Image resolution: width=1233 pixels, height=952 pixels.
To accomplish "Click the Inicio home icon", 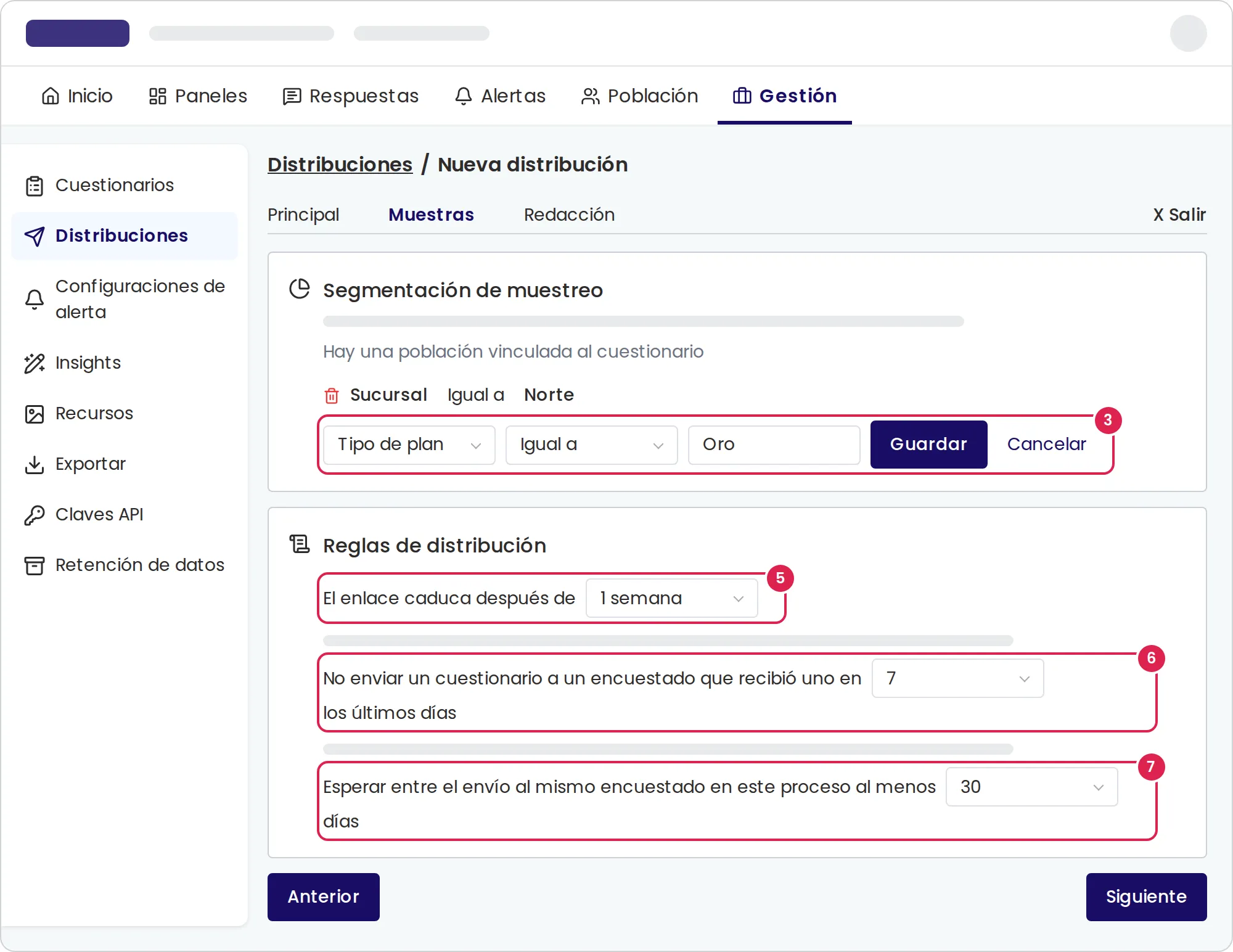I will tap(51, 96).
